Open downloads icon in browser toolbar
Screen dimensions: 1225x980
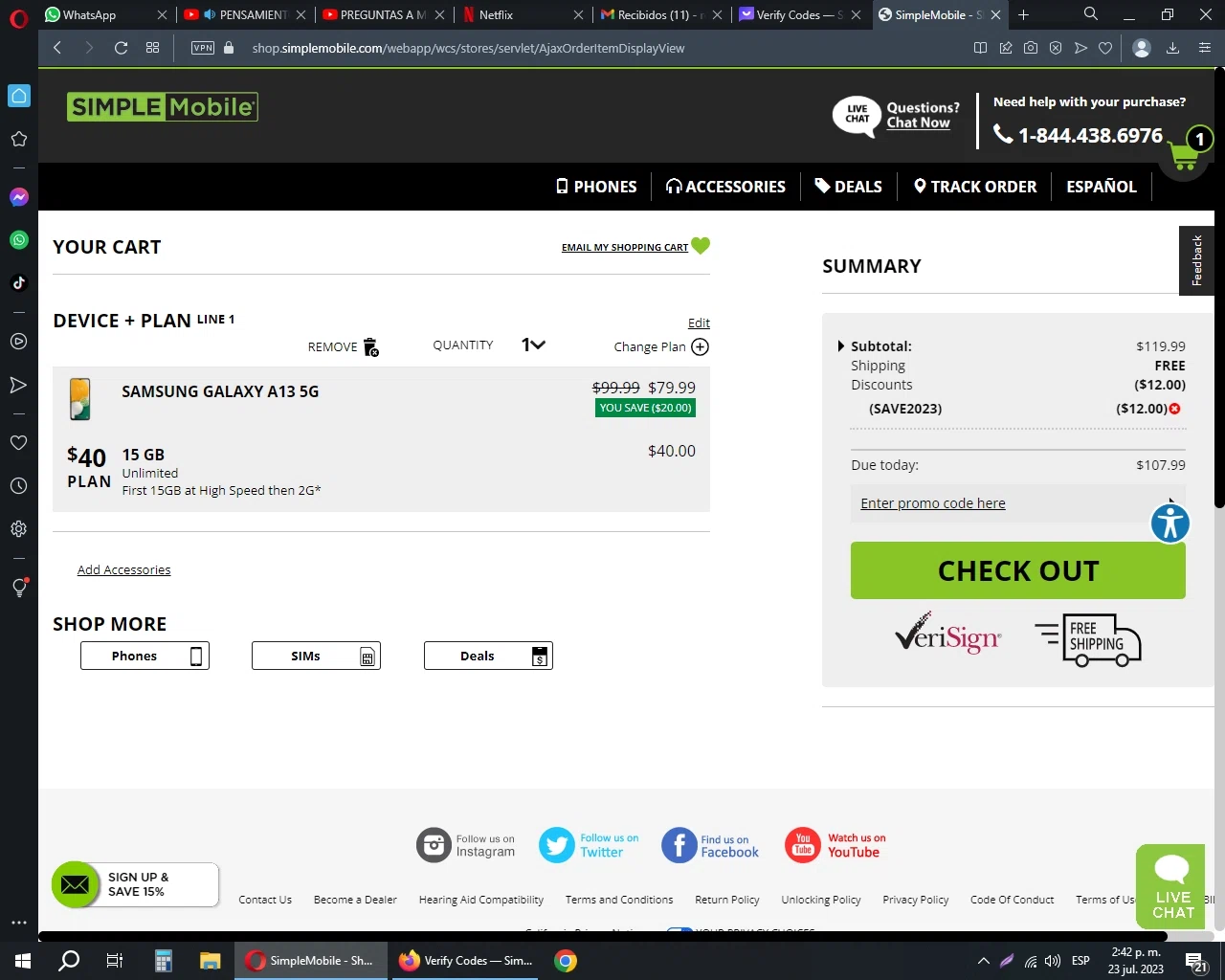1172,48
